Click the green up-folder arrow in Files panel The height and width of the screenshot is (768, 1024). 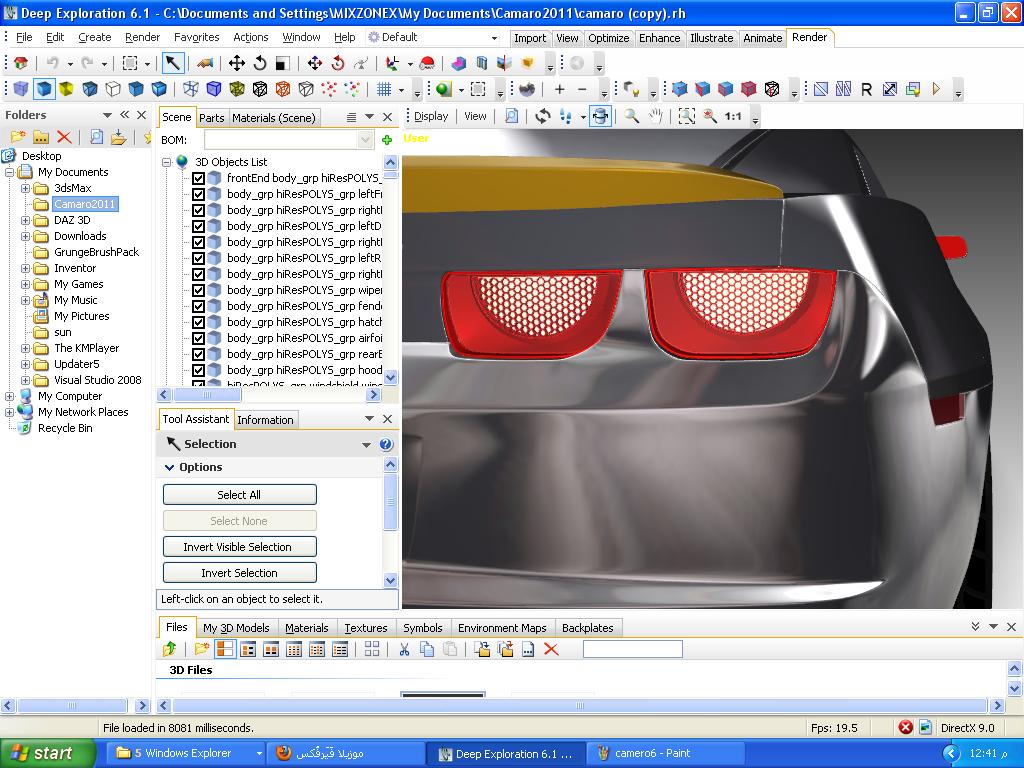coord(169,649)
